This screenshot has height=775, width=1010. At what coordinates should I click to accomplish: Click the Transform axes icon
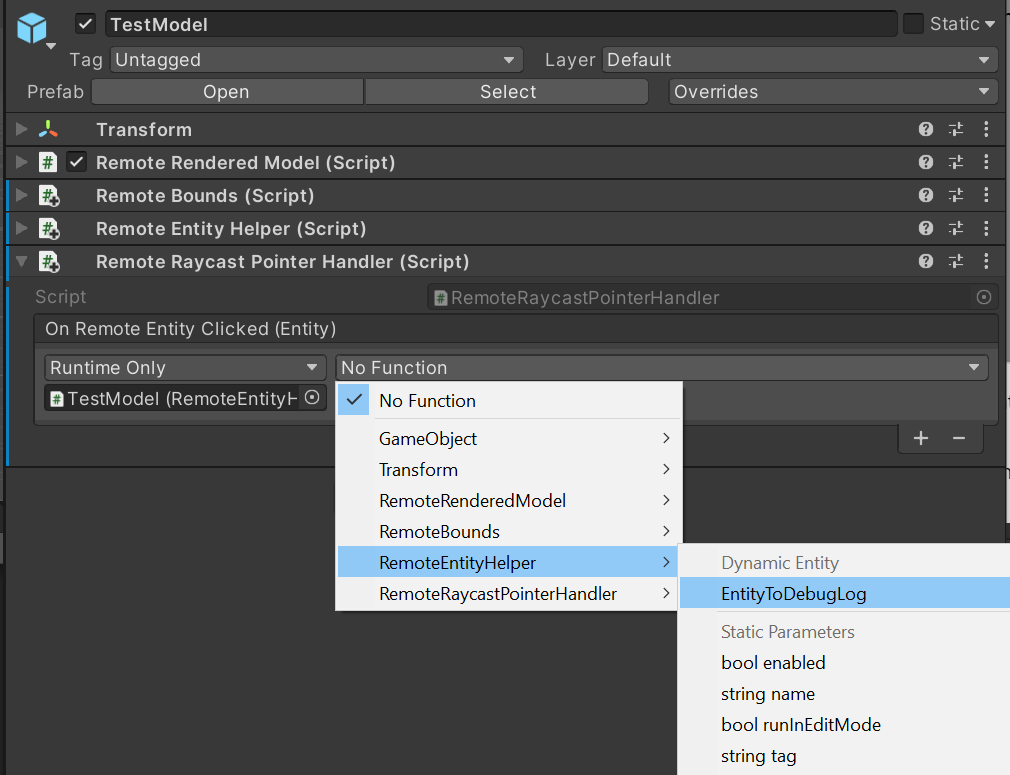click(x=48, y=129)
